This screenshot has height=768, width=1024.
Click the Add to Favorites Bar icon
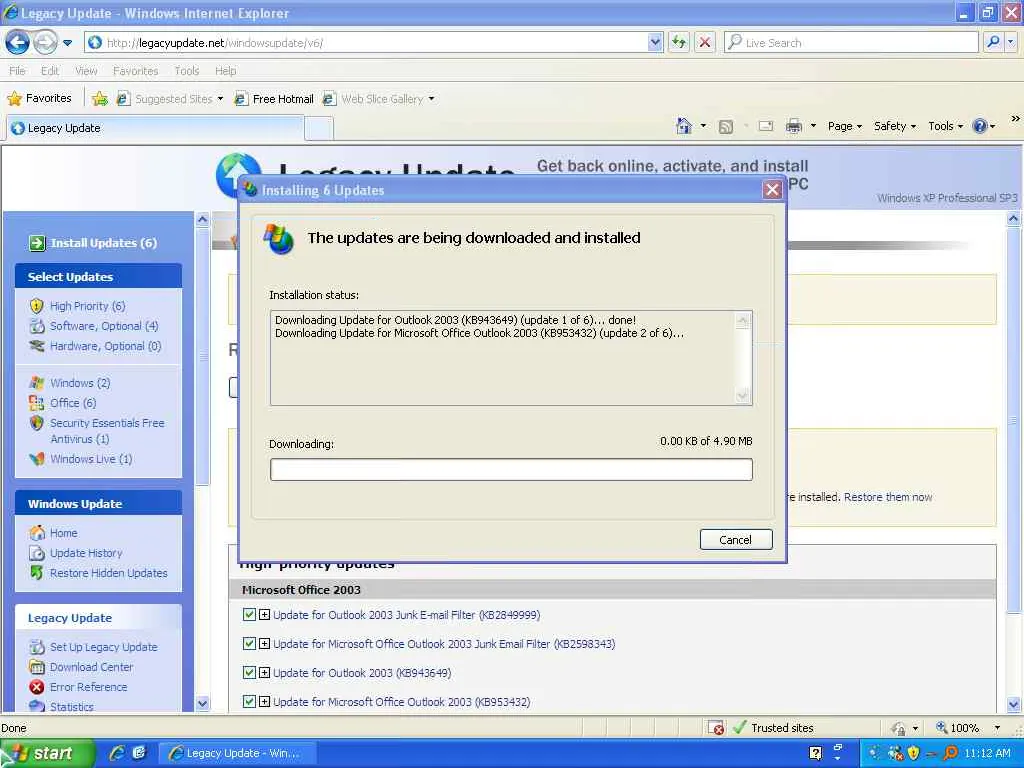point(100,99)
